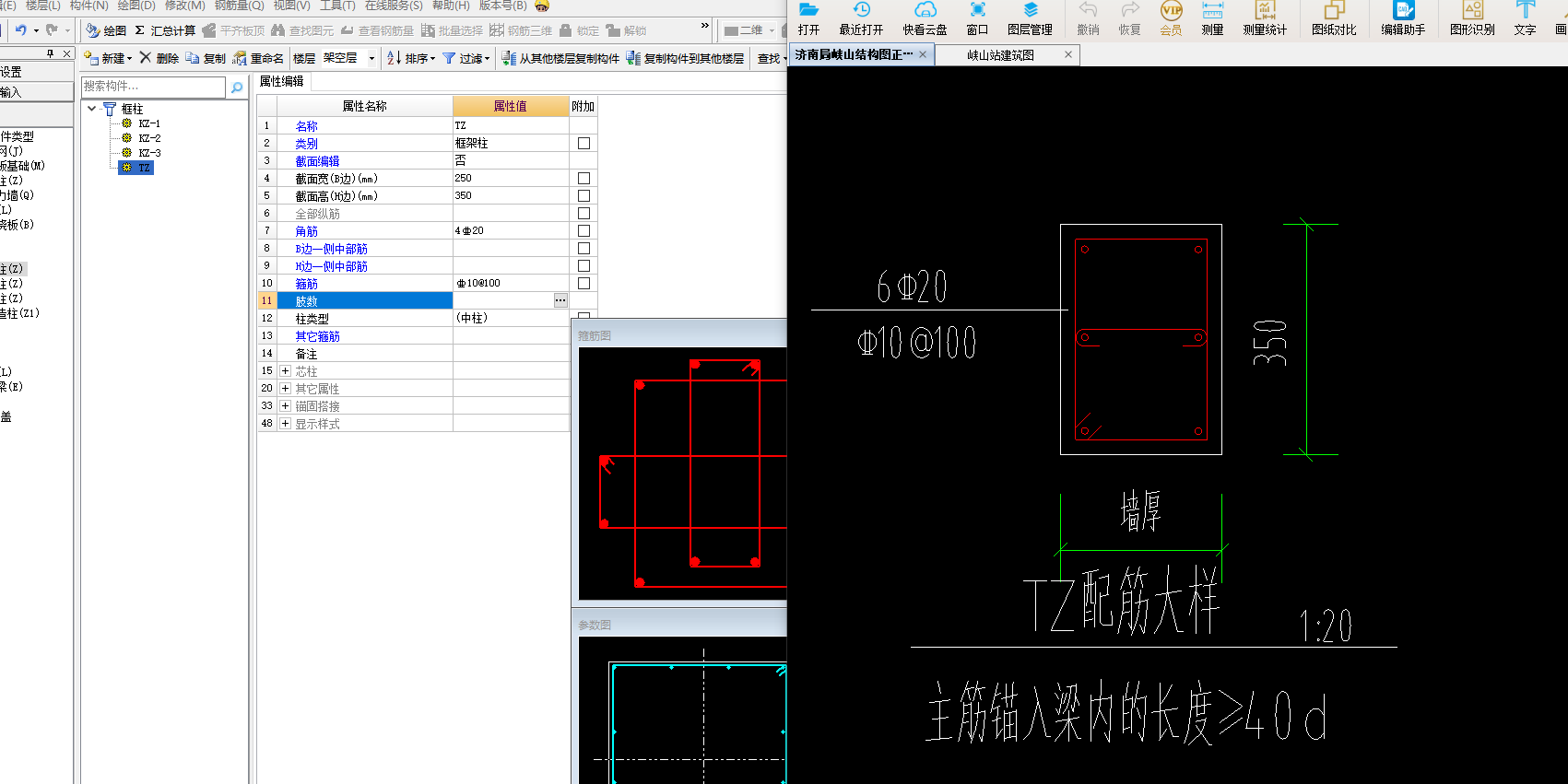1568x784 pixels.
Task: Click the 窗口 window icon
Action: tap(977, 18)
